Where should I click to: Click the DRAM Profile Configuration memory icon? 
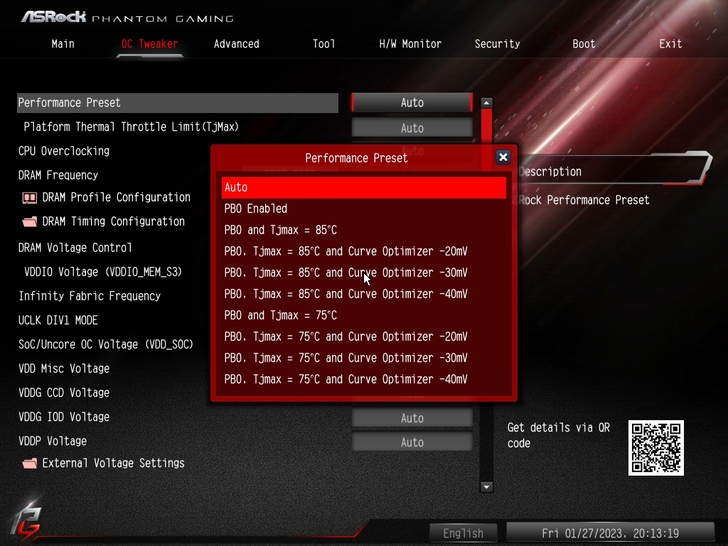30,198
